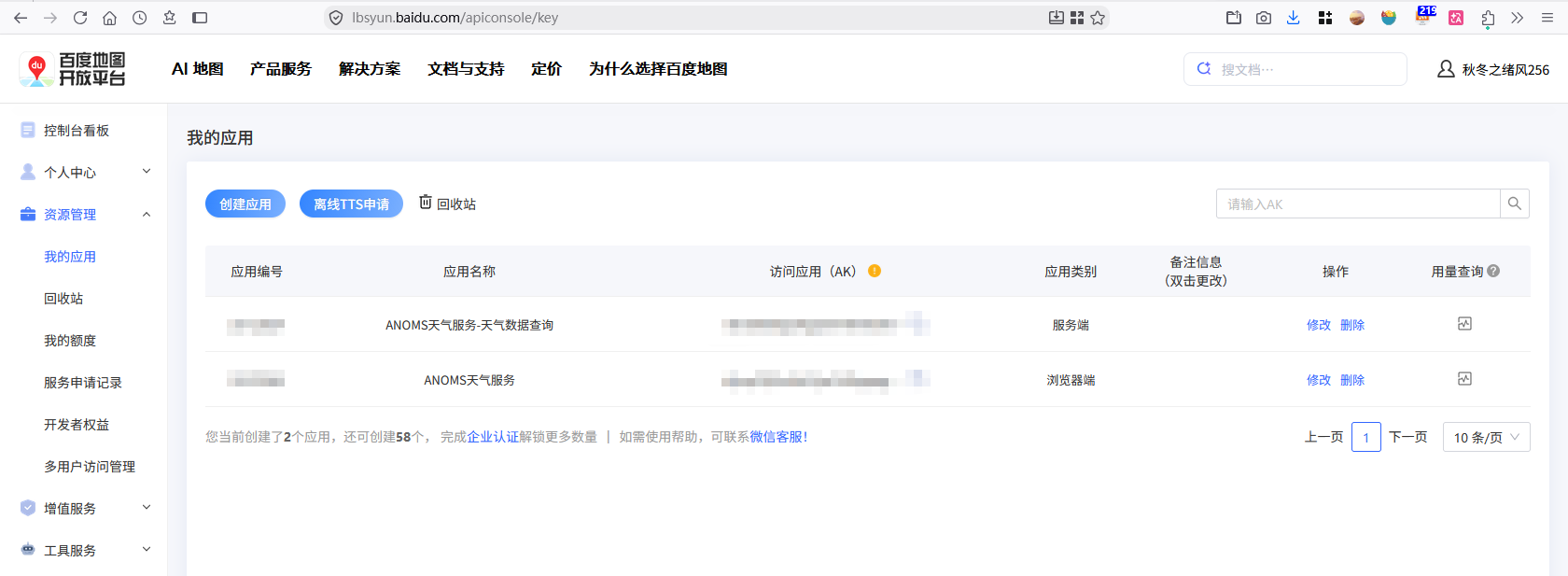Viewport: 1568px width, 576px height.
Task: Show more toolbar items via double chevron
Action: click(x=1518, y=18)
